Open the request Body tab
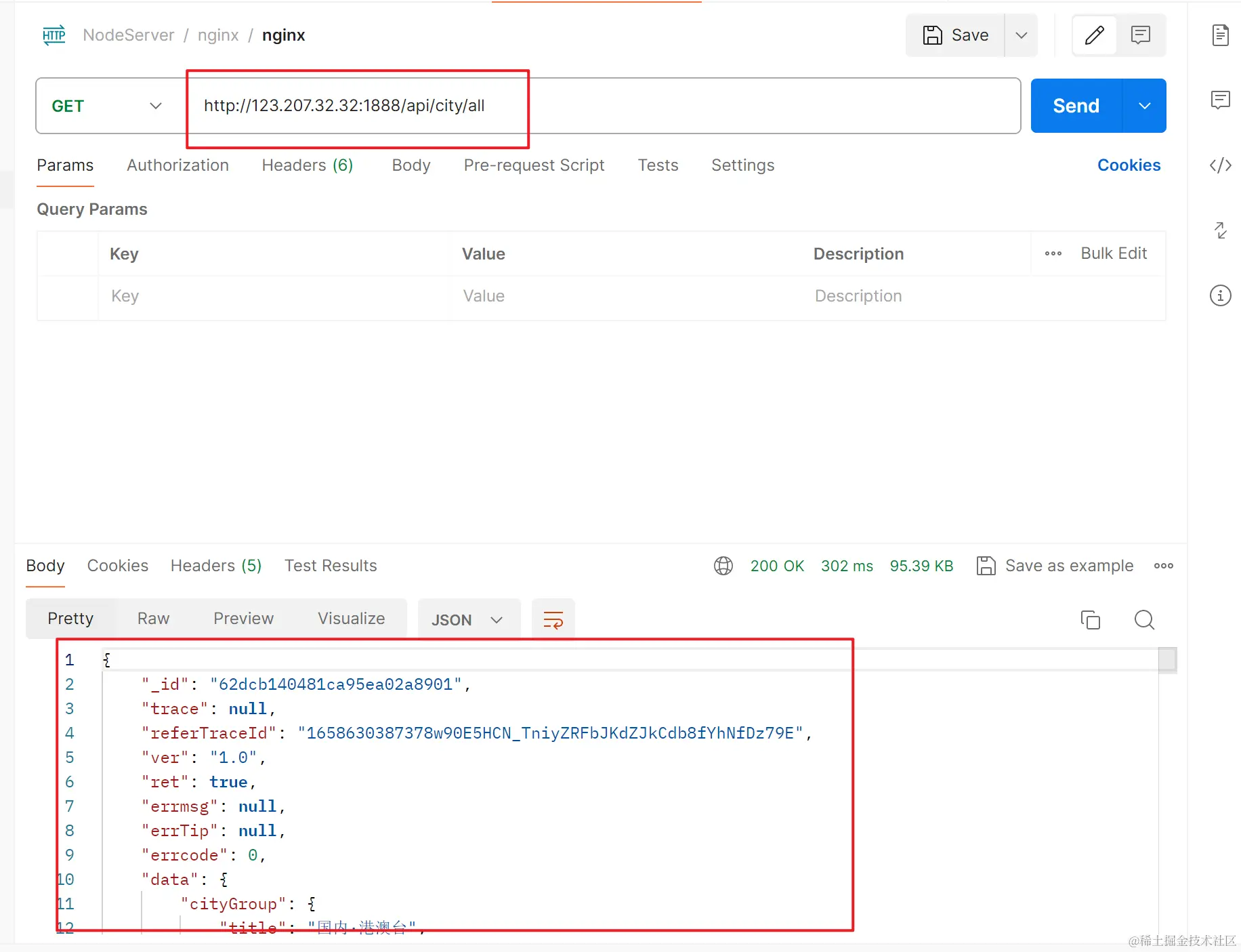The image size is (1241, 952). click(x=411, y=165)
